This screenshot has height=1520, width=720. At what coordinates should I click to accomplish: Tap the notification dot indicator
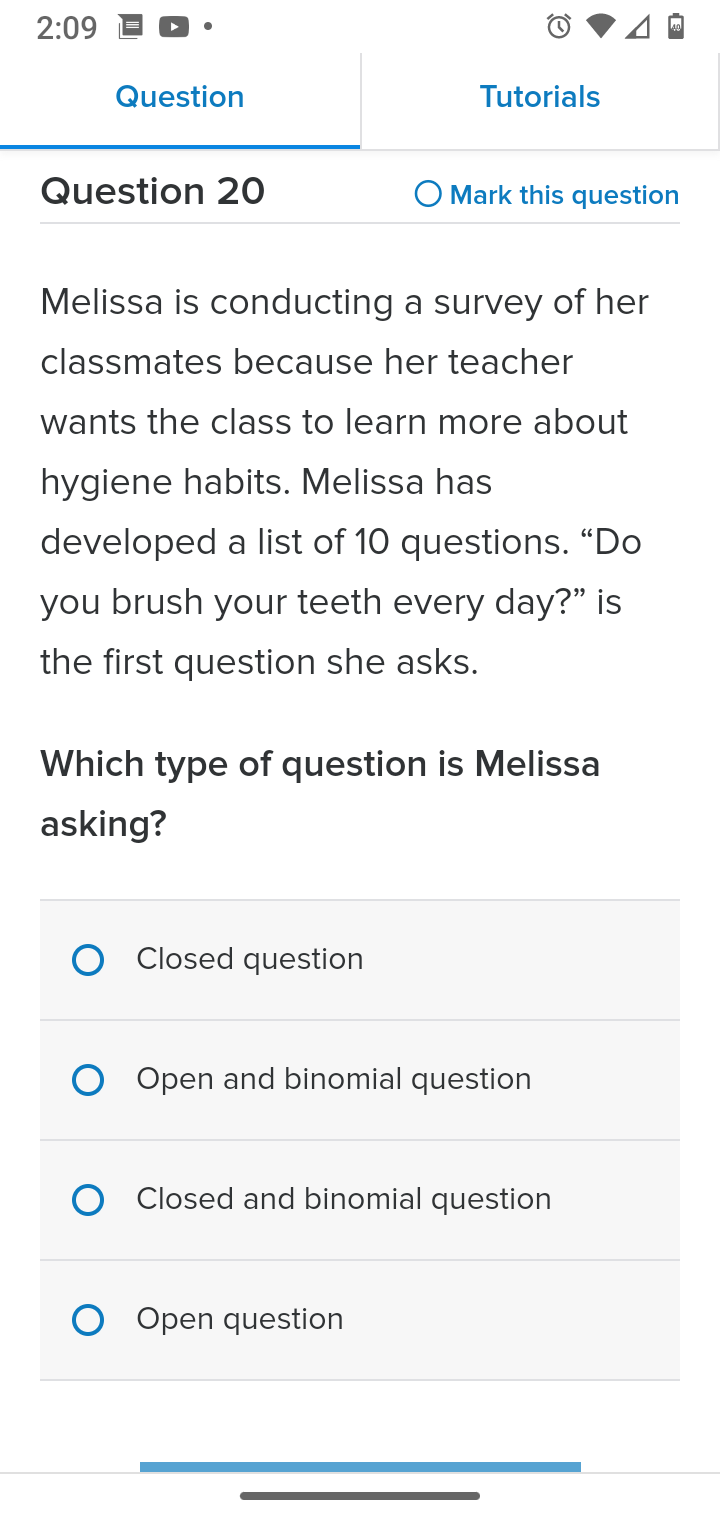click(x=208, y=27)
